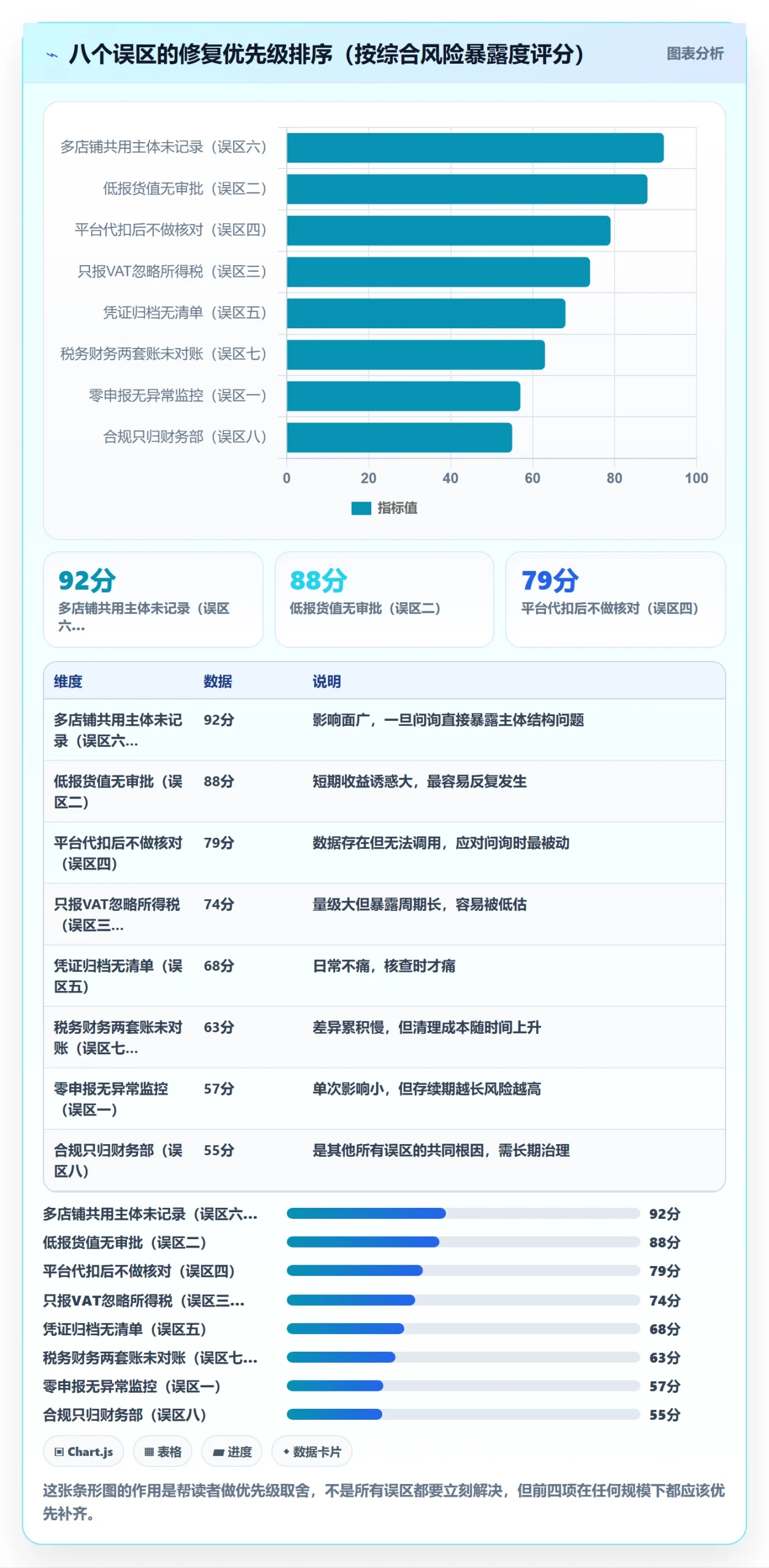This screenshot has height=1568, width=769.
Task: Click the 55分 progress bar
Action: click(463, 1414)
